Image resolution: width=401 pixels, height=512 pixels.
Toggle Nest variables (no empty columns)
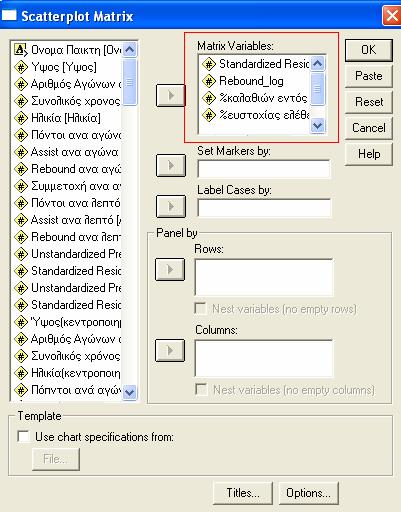point(201,390)
